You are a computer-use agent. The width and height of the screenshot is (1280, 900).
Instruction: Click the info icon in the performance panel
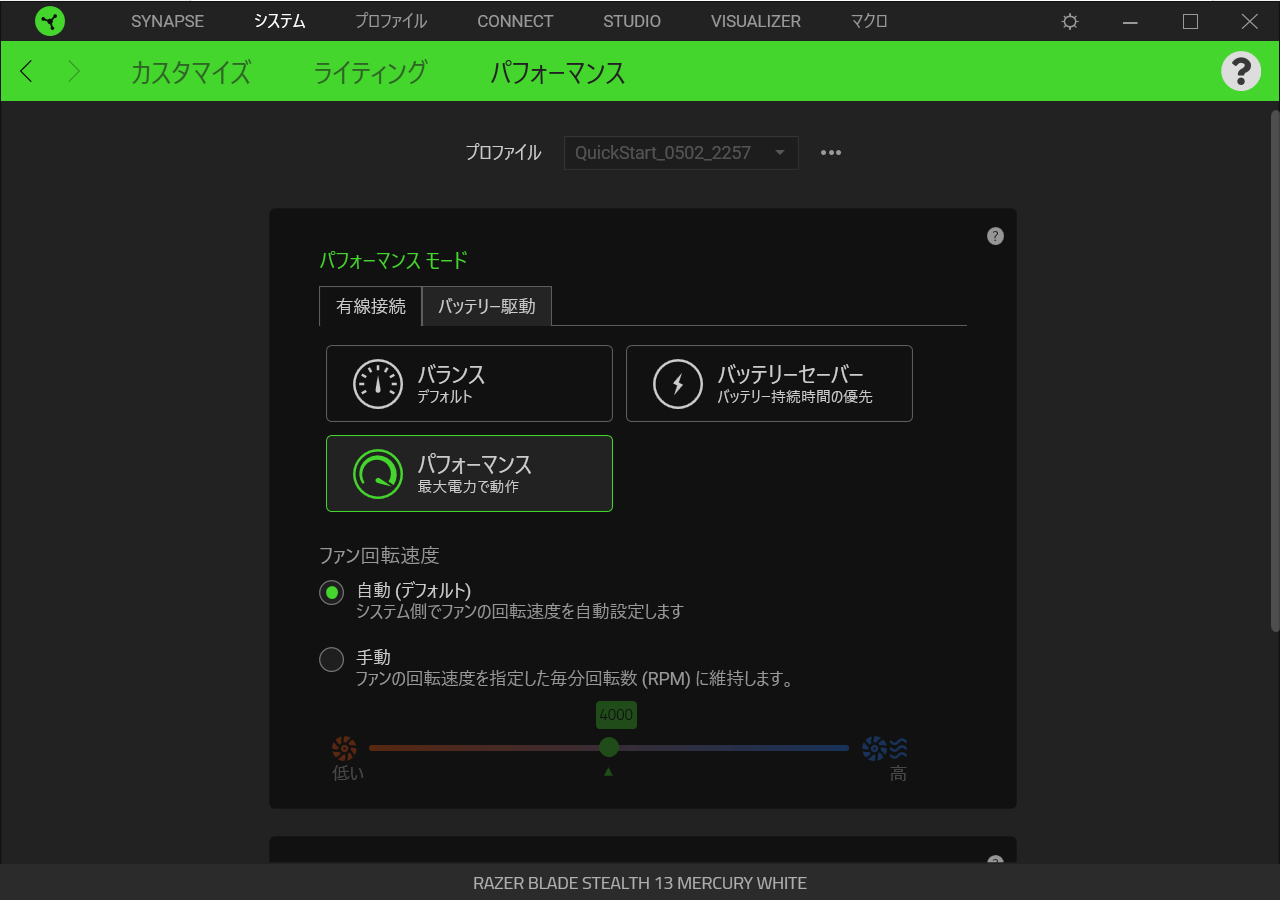pos(995,235)
